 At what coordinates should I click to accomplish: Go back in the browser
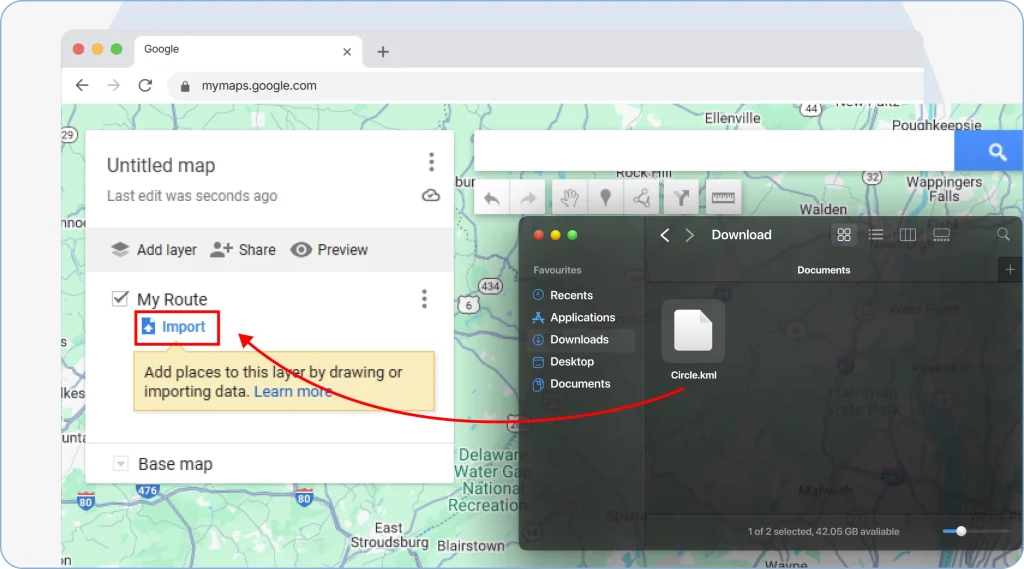82,86
